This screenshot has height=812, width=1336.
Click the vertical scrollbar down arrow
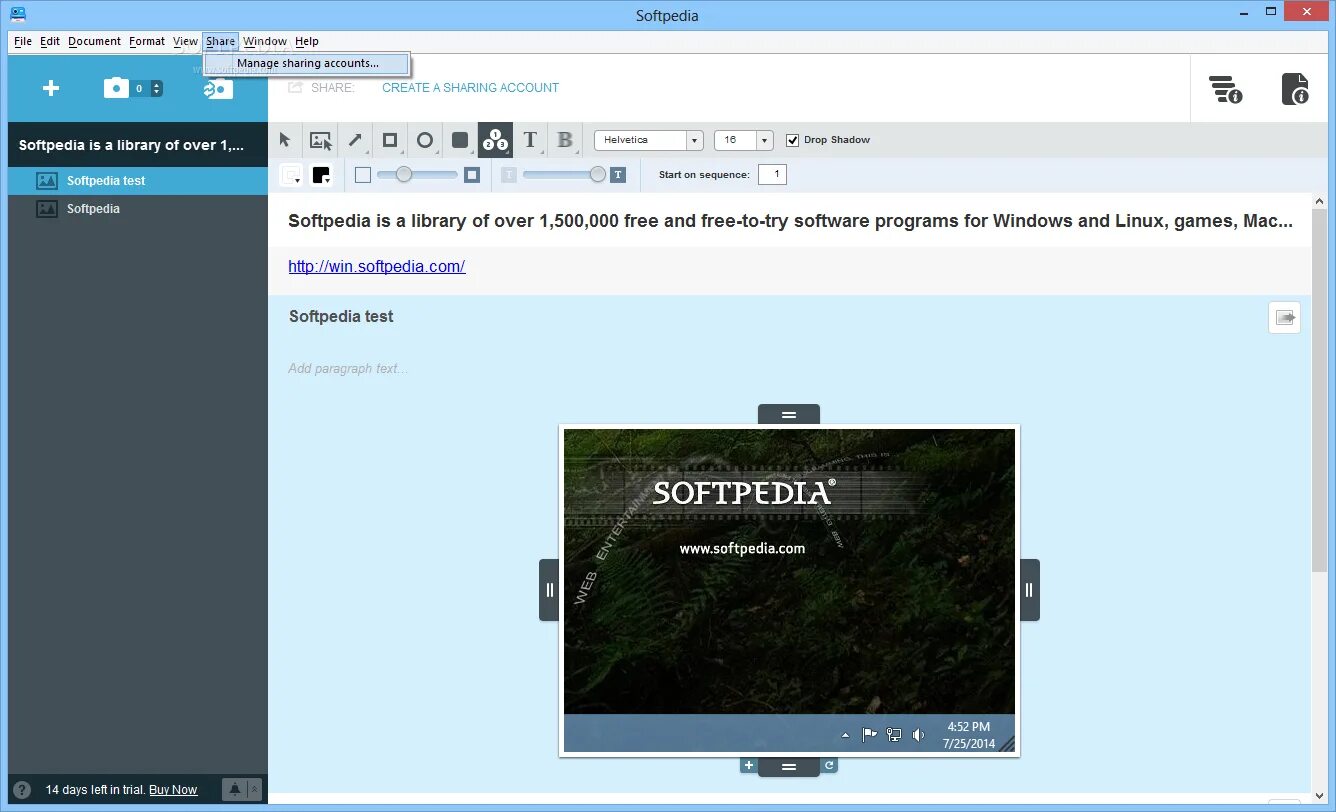point(1319,796)
